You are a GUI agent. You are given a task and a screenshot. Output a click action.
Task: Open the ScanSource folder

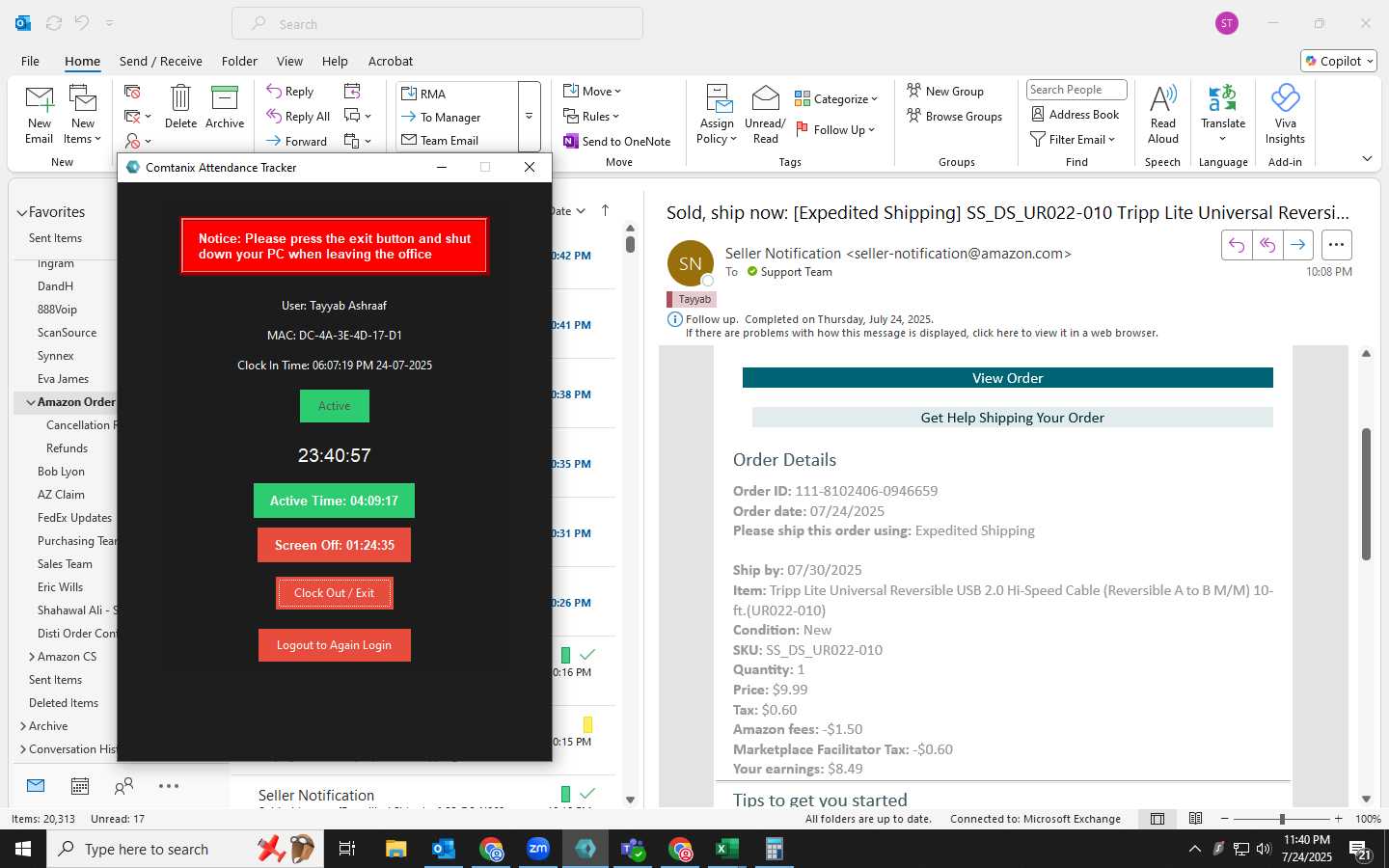click(67, 333)
